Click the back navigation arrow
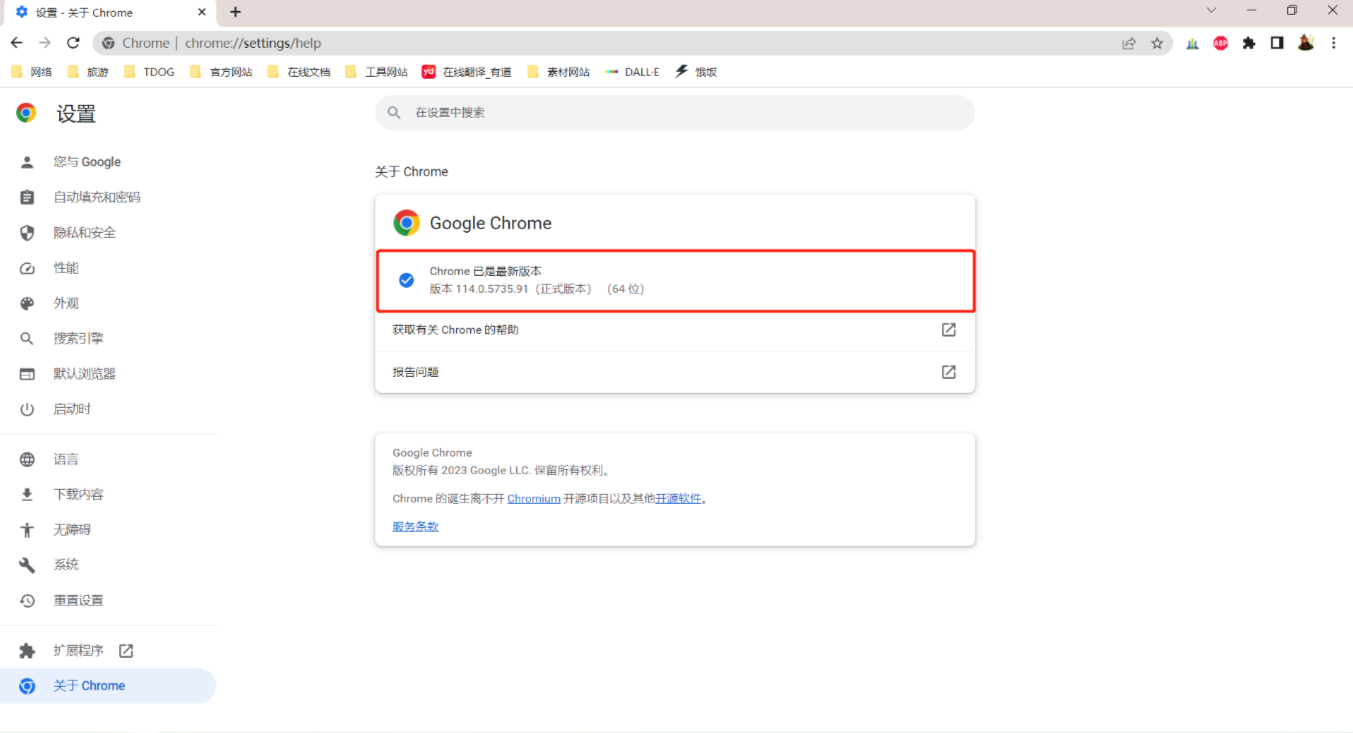The width and height of the screenshot is (1353, 733). click(17, 43)
